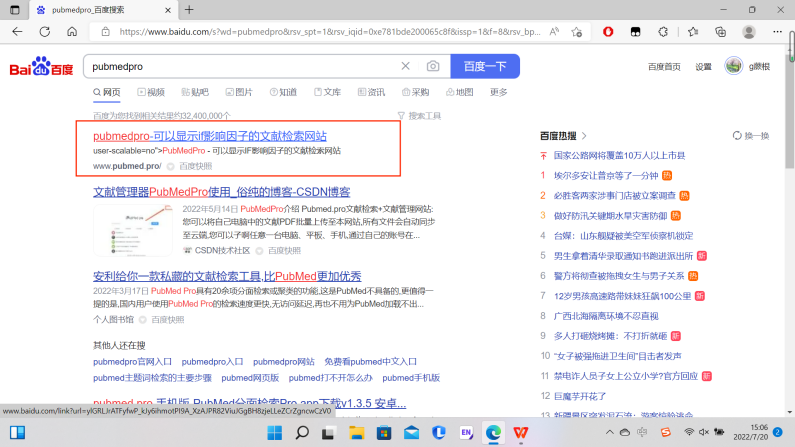Click the 百度一下 search button
The width and height of the screenshot is (795, 447).
tap(485, 66)
